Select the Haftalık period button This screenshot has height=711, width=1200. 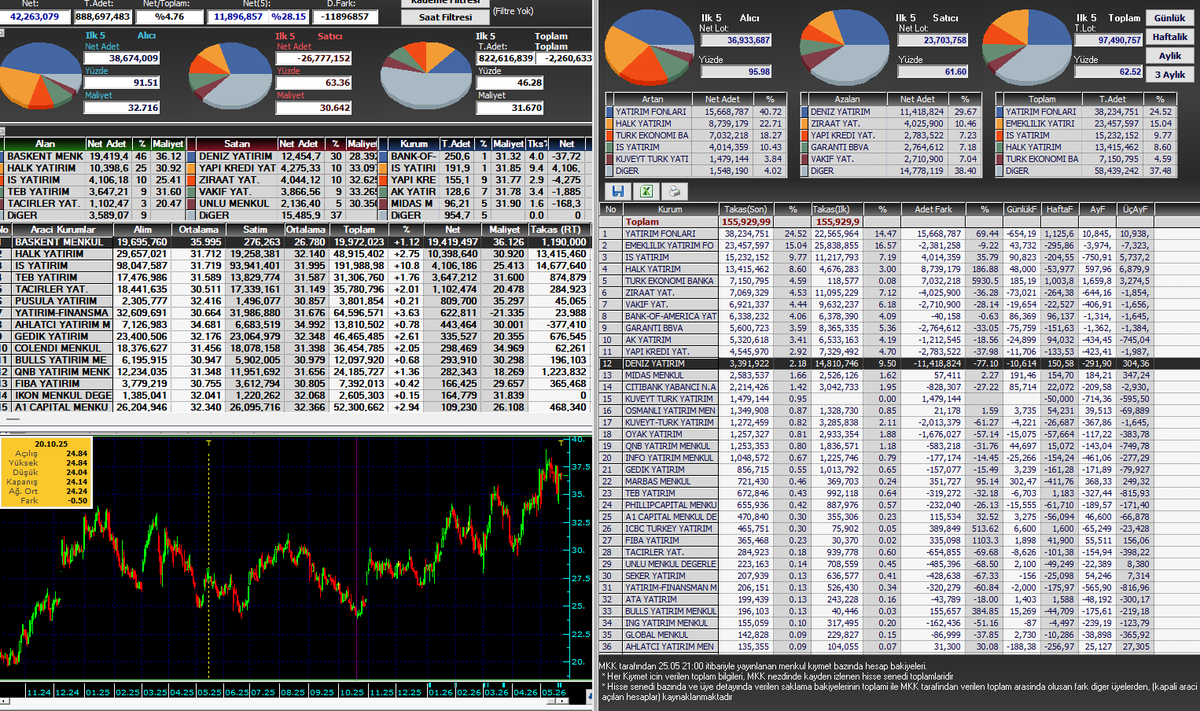[x=1169, y=37]
